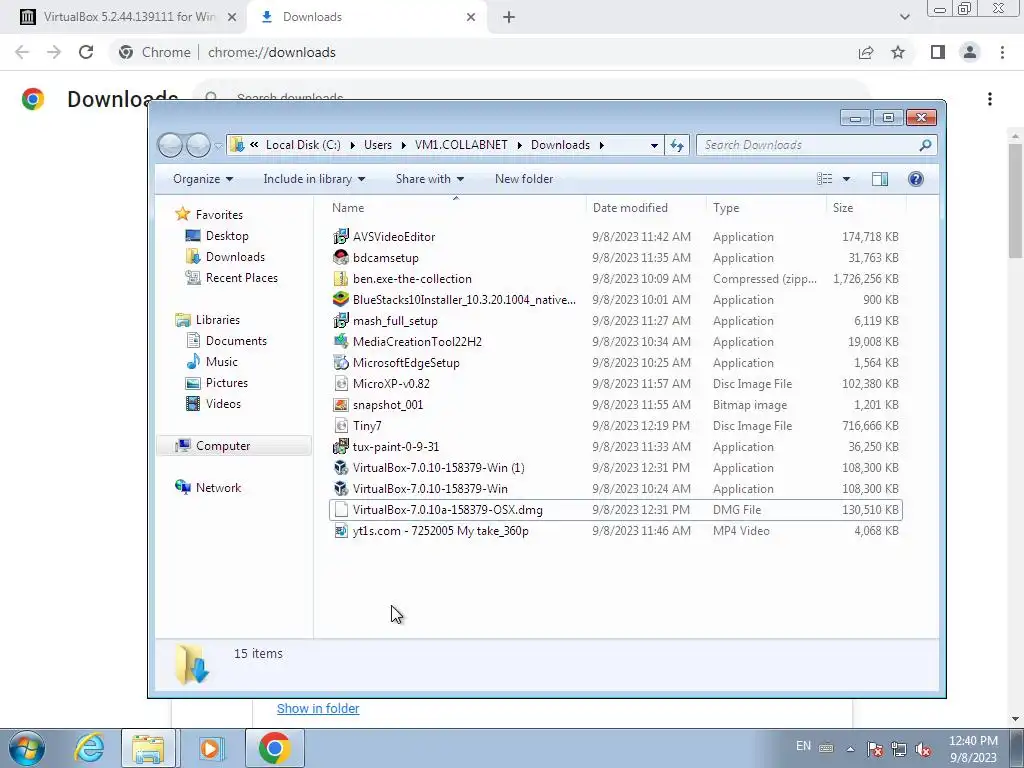Screen dimensions: 1024x768
Task: Select Downloads in the Favorites list
Action: (235, 257)
